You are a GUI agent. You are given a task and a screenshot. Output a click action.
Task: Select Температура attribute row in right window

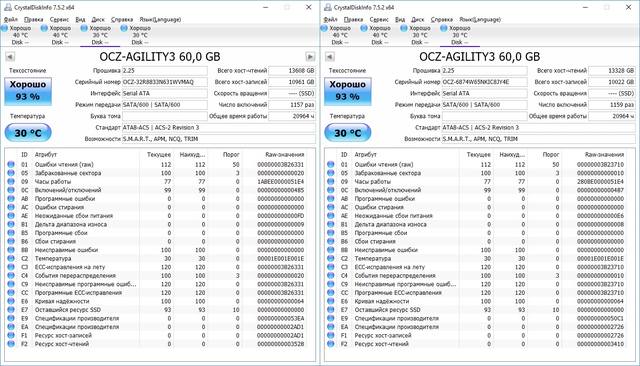tap(479, 258)
